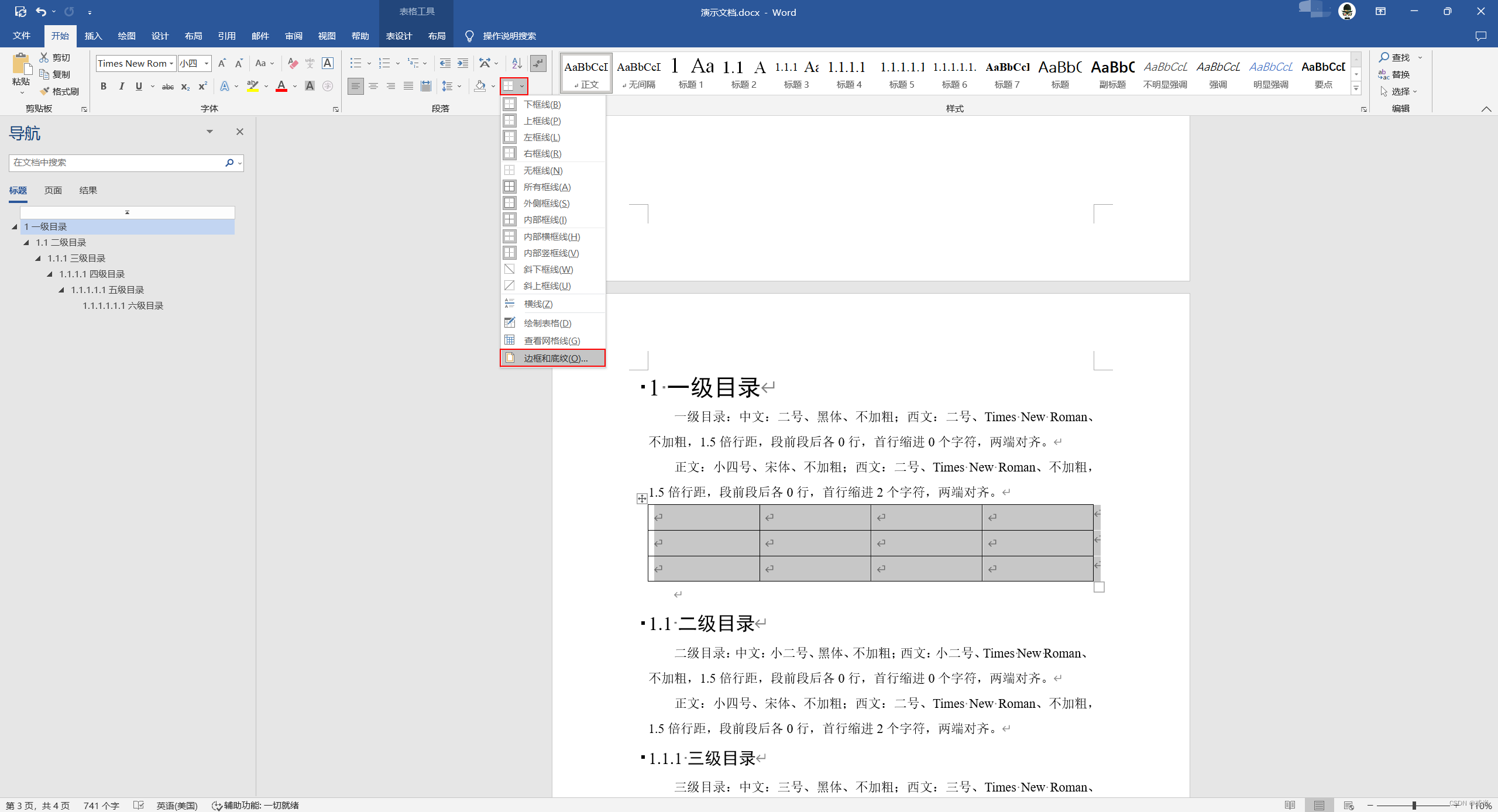Image resolution: width=1498 pixels, height=812 pixels.
Task: Clear all formatting with eraser icon
Action: coord(293,63)
